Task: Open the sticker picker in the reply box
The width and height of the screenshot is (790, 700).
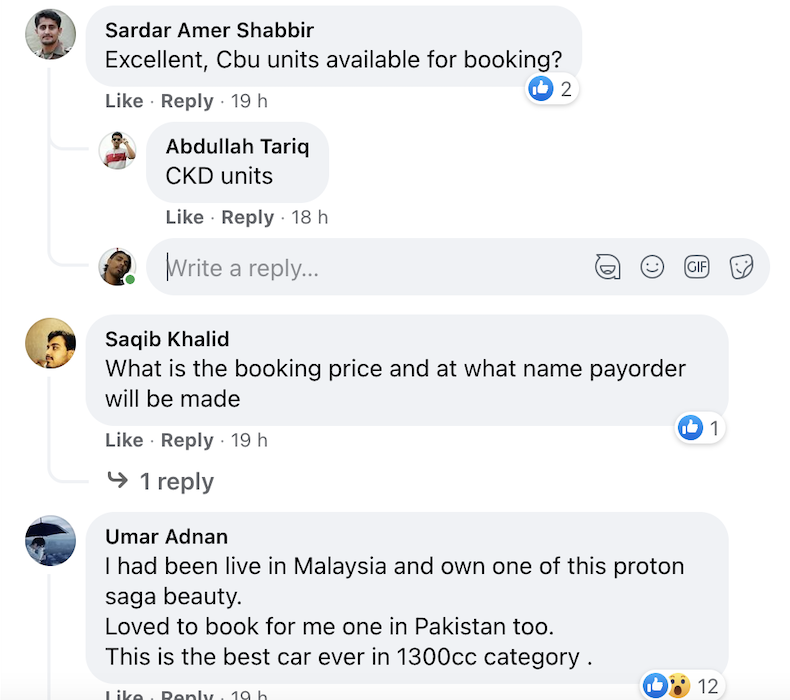Action: click(741, 267)
